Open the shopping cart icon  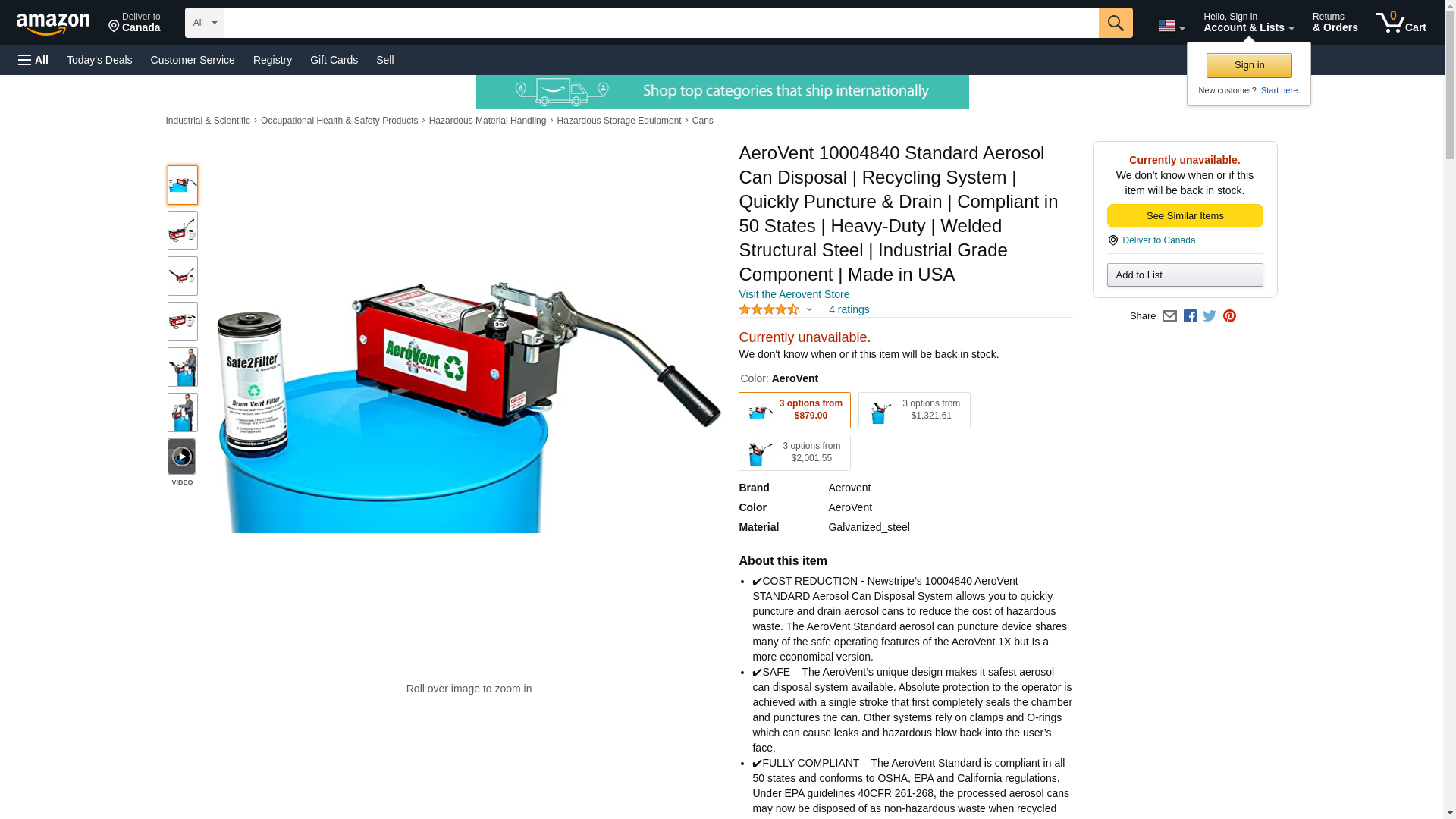[x=1401, y=23]
